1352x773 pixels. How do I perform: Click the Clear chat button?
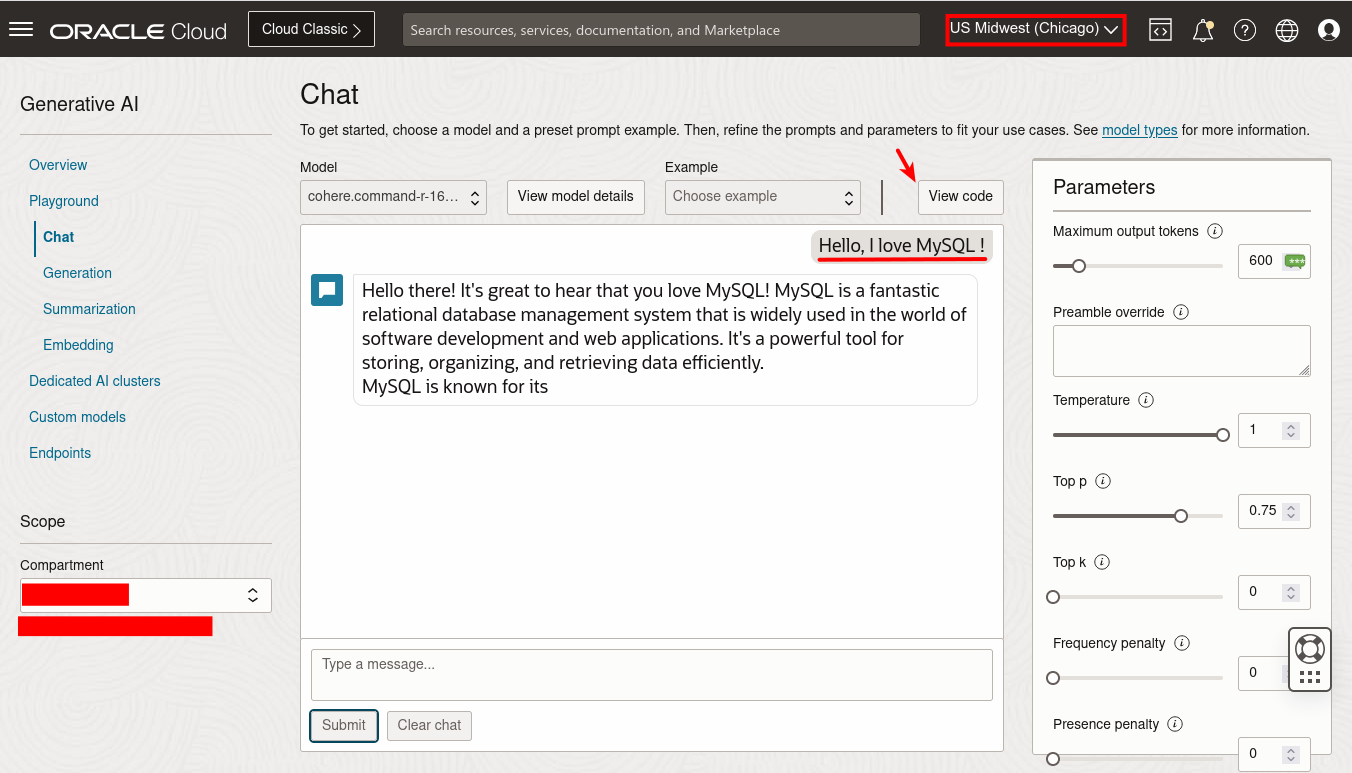pyautogui.click(x=430, y=726)
